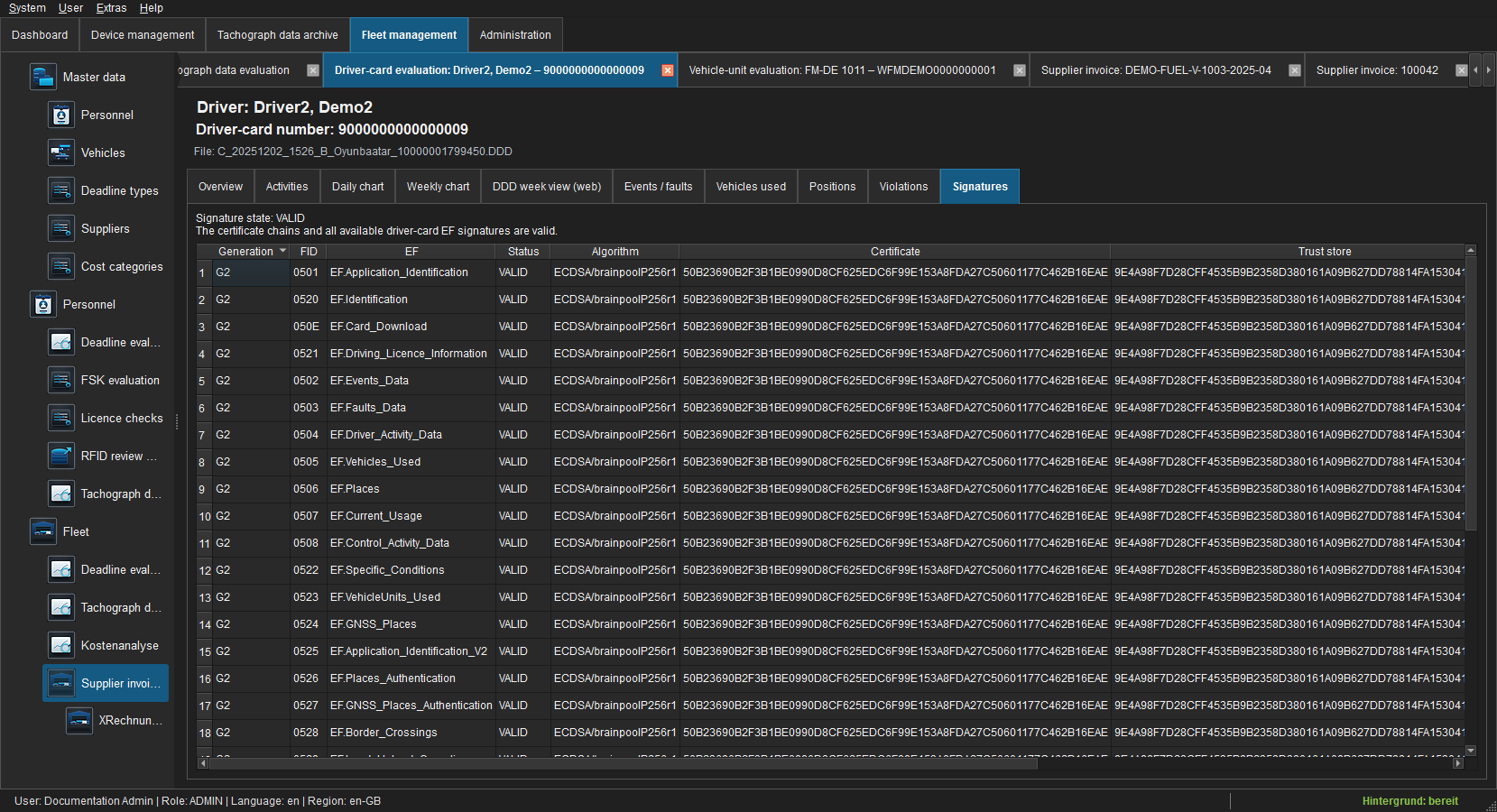This screenshot has width=1497, height=812.
Task: Switch to Tachograph data archive tab
Action: [x=278, y=35]
